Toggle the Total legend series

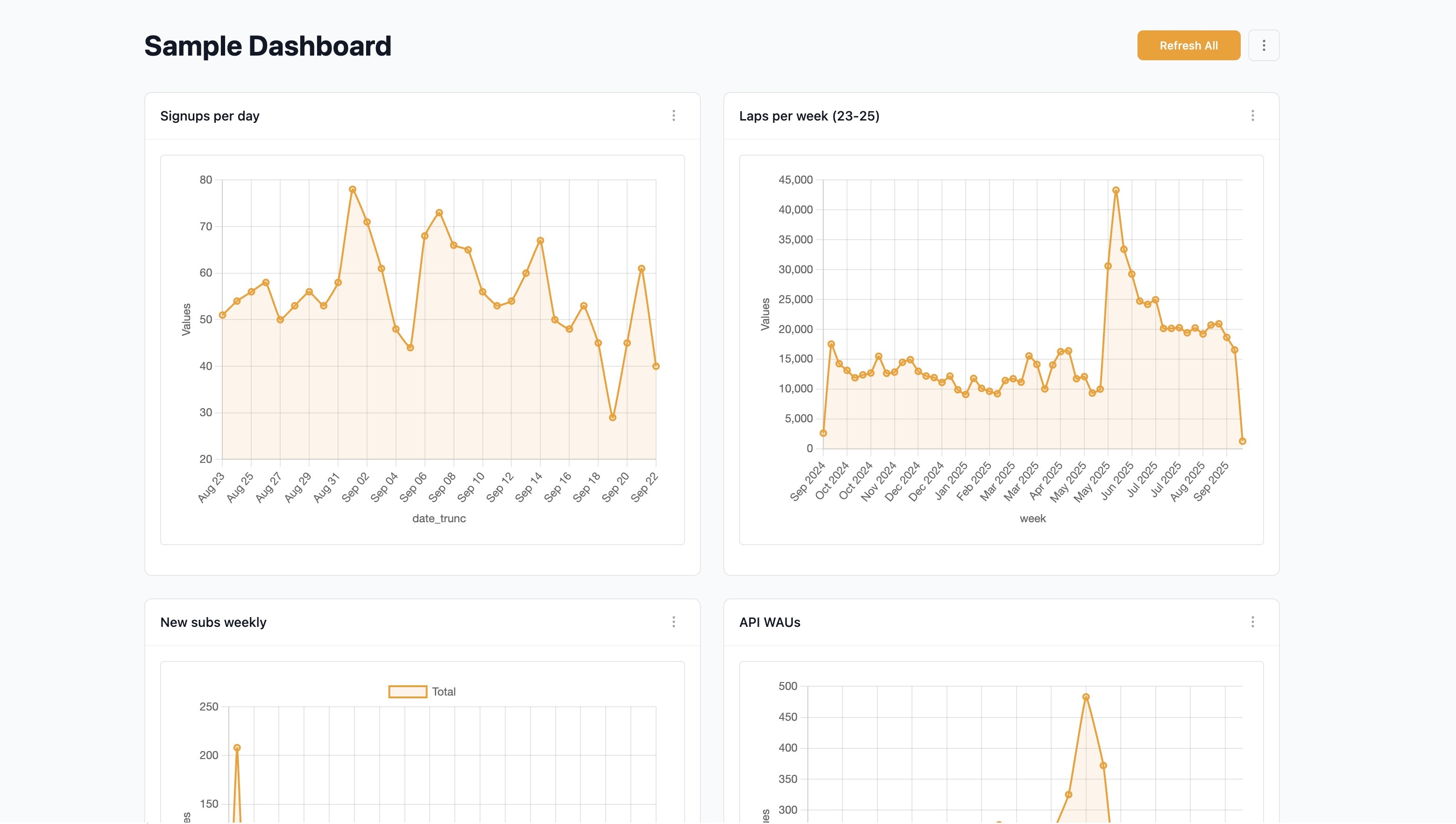(x=444, y=691)
